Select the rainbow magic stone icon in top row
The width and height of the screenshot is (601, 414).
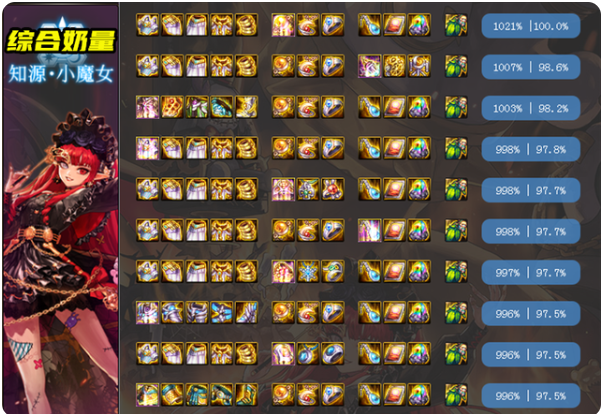click(419, 25)
